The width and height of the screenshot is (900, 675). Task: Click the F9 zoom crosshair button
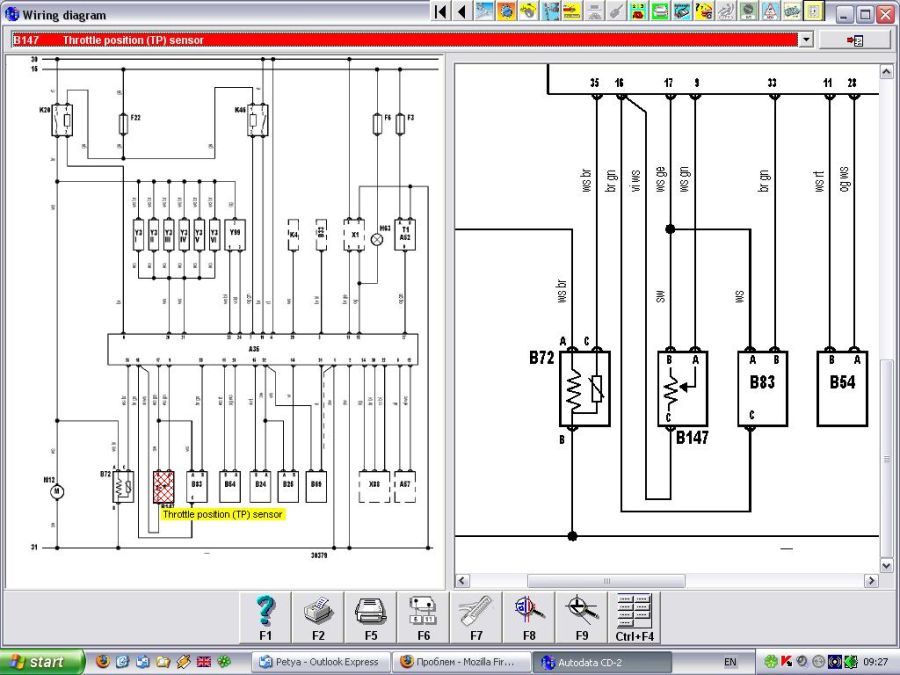tap(581, 616)
